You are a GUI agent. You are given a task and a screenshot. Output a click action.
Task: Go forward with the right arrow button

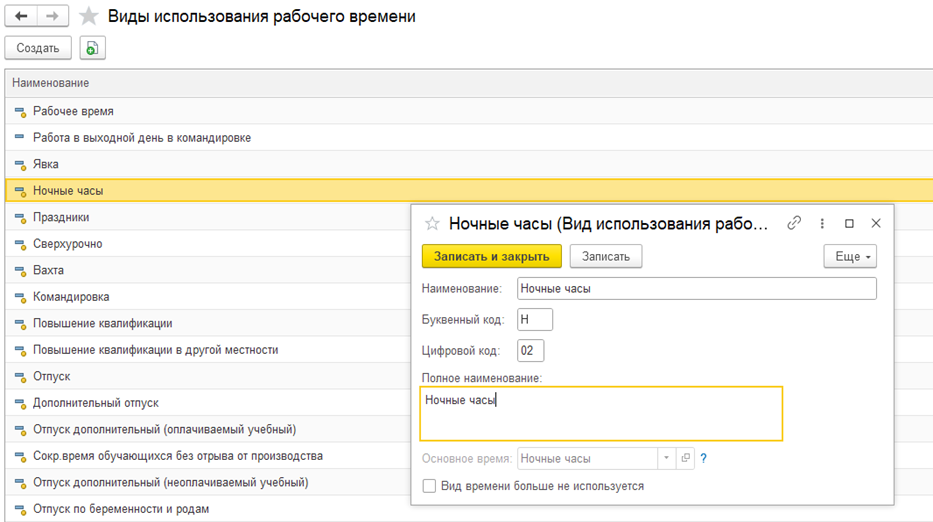coord(52,16)
